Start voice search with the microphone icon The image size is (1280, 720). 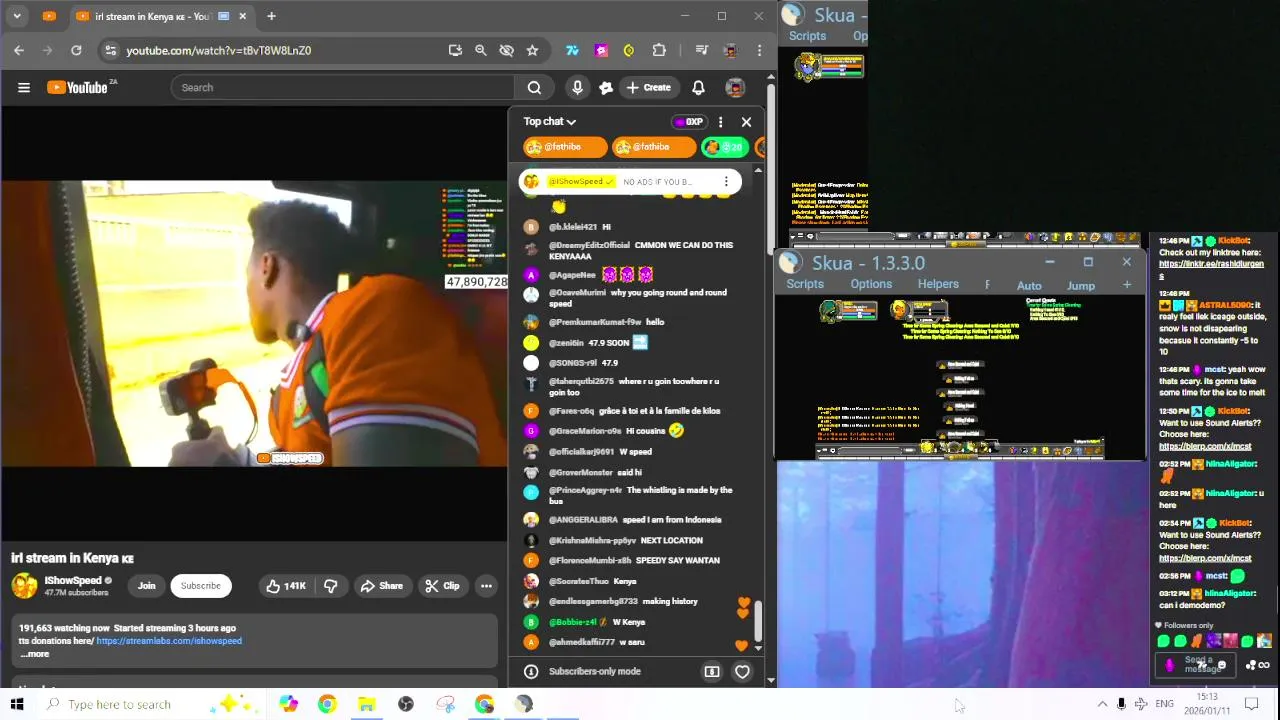coord(577,87)
